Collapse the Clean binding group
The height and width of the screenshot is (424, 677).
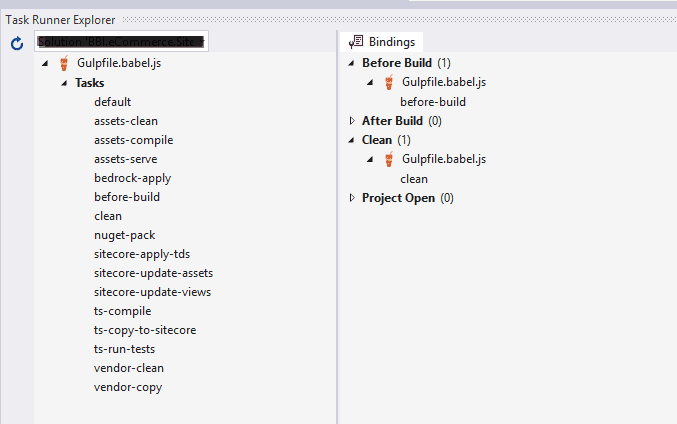click(351, 140)
